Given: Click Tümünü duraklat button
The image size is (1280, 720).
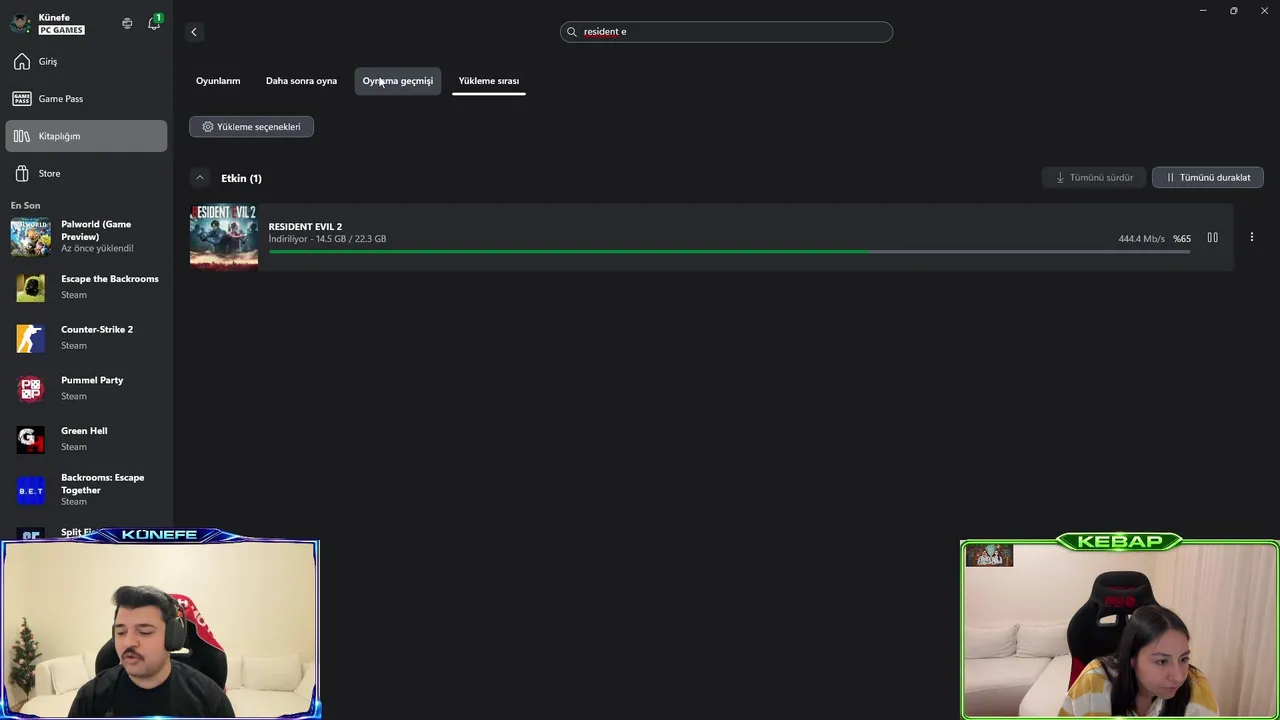Looking at the screenshot, I should pyautogui.click(x=1208, y=177).
